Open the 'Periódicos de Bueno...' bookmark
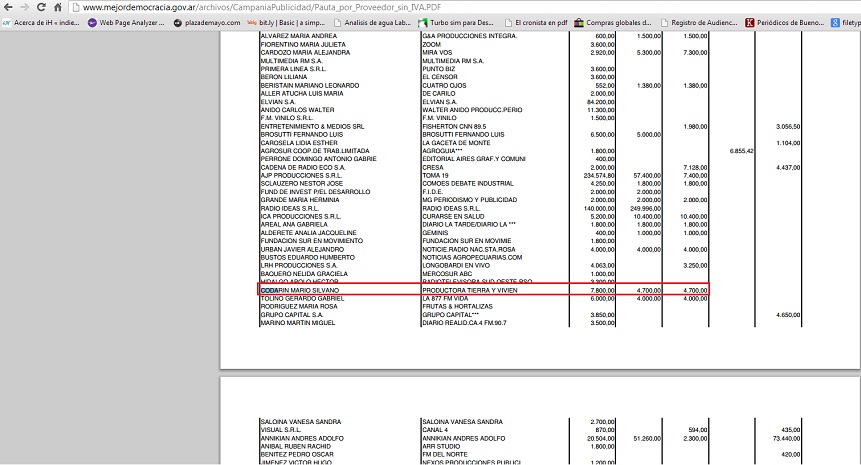861x465 pixels. (x=785, y=23)
